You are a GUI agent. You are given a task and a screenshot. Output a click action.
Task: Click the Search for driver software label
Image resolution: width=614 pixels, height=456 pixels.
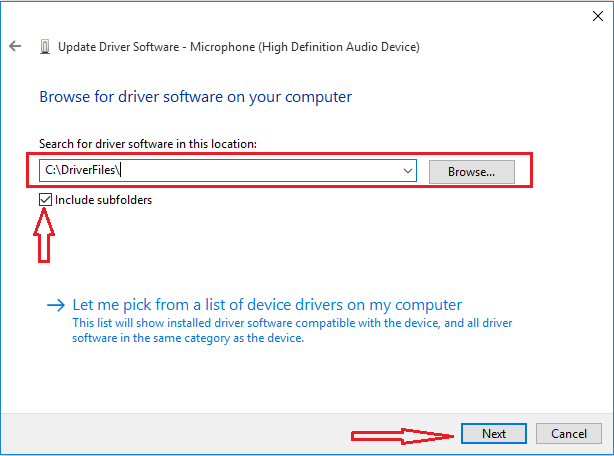click(148, 144)
